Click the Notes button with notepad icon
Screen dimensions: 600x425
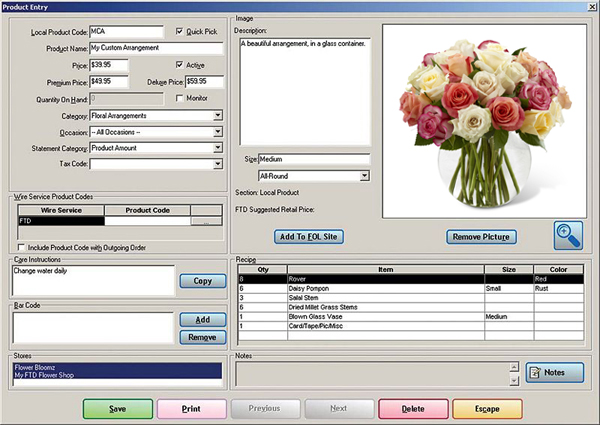click(554, 373)
